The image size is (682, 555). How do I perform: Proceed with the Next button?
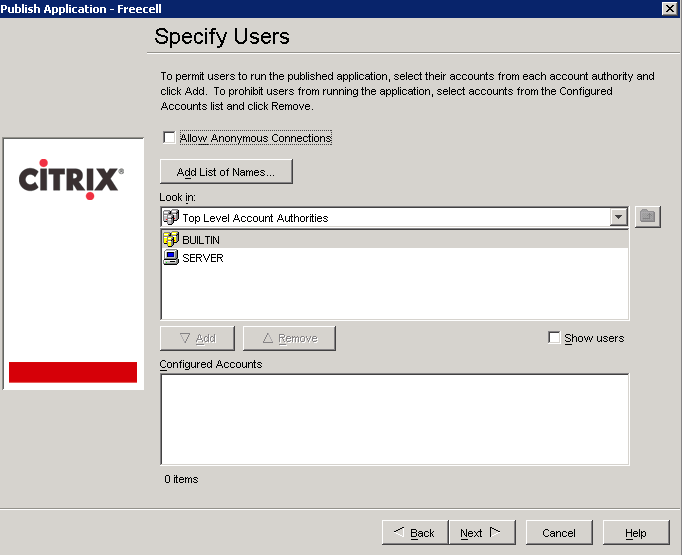click(482, 532)
